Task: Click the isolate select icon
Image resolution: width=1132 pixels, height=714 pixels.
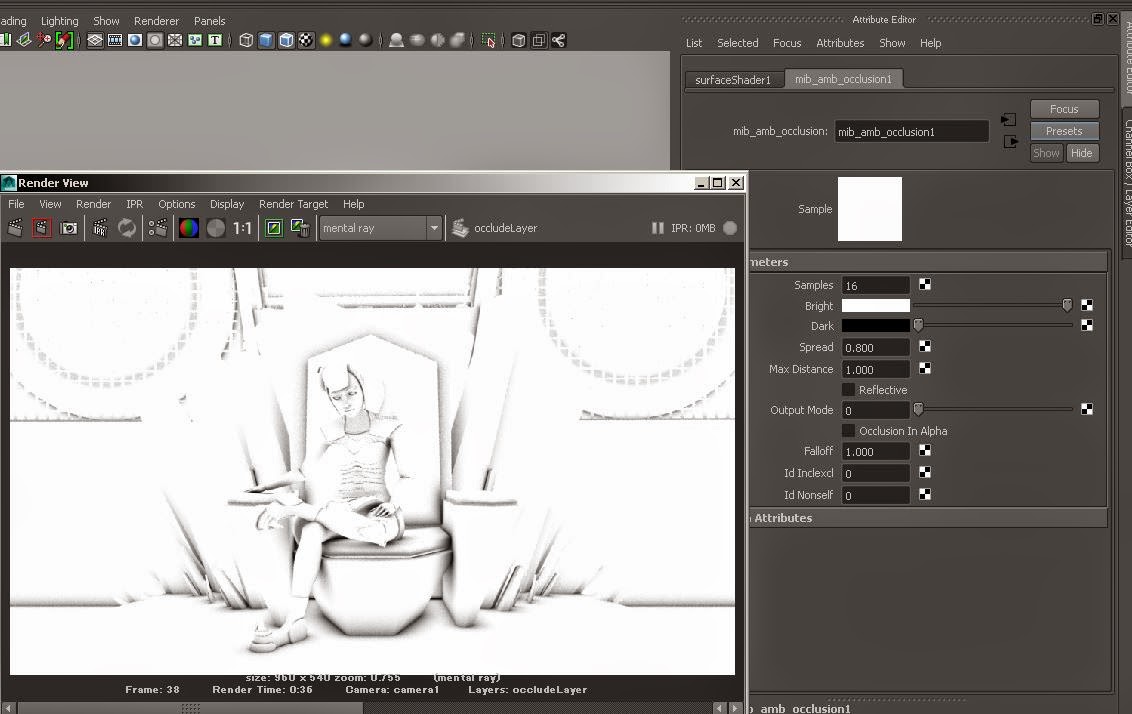Action: coord(489,40)
